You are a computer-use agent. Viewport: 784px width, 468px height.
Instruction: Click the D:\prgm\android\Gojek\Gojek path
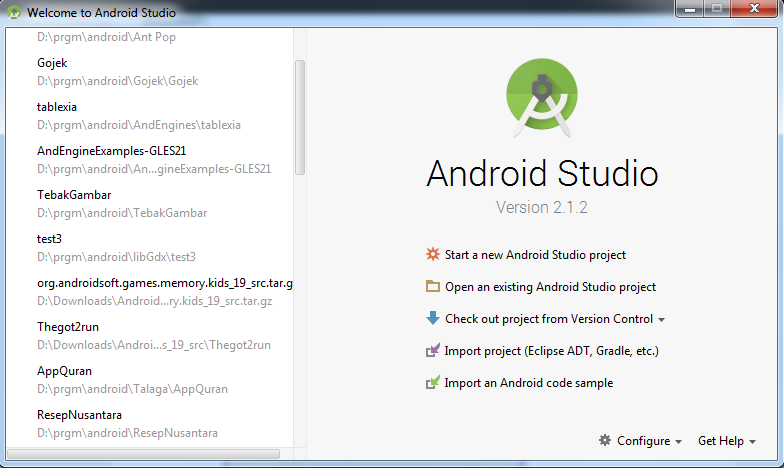pyautogui.click(x=118, y=81)
